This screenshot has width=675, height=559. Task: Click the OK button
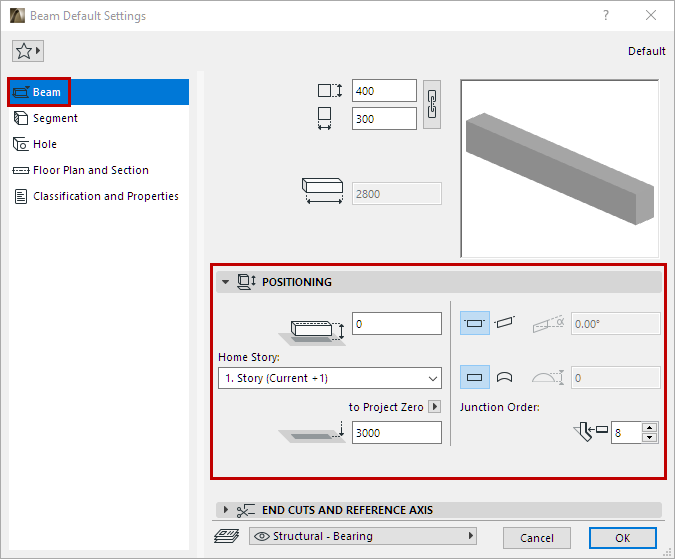pos(622,538)
